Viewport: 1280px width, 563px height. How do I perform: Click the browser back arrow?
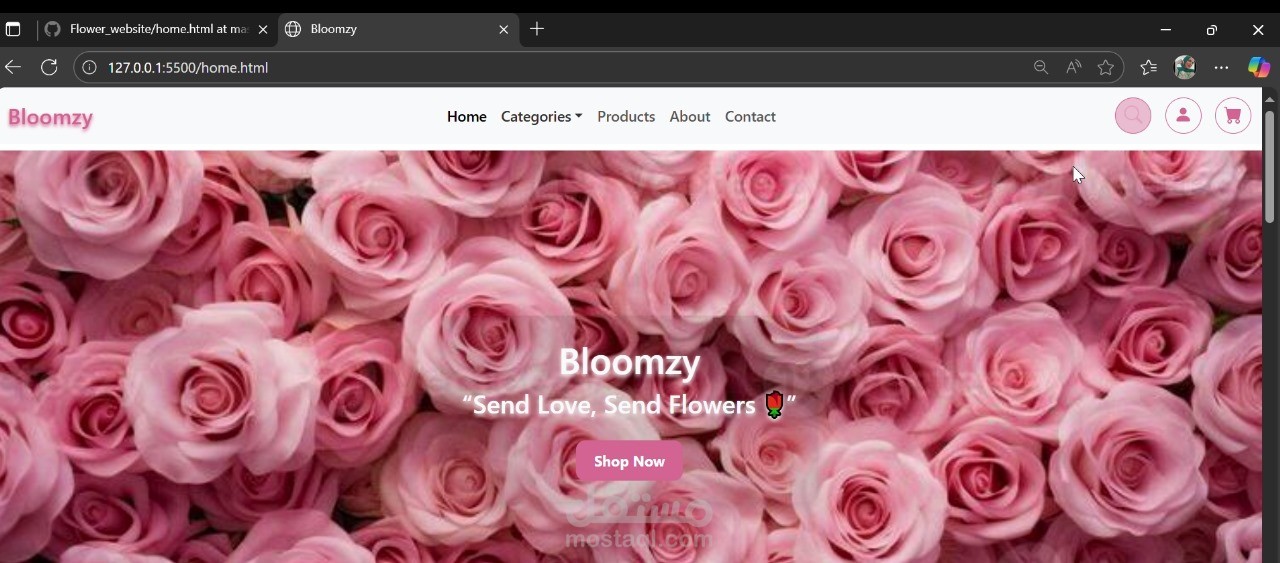point(13,68)
